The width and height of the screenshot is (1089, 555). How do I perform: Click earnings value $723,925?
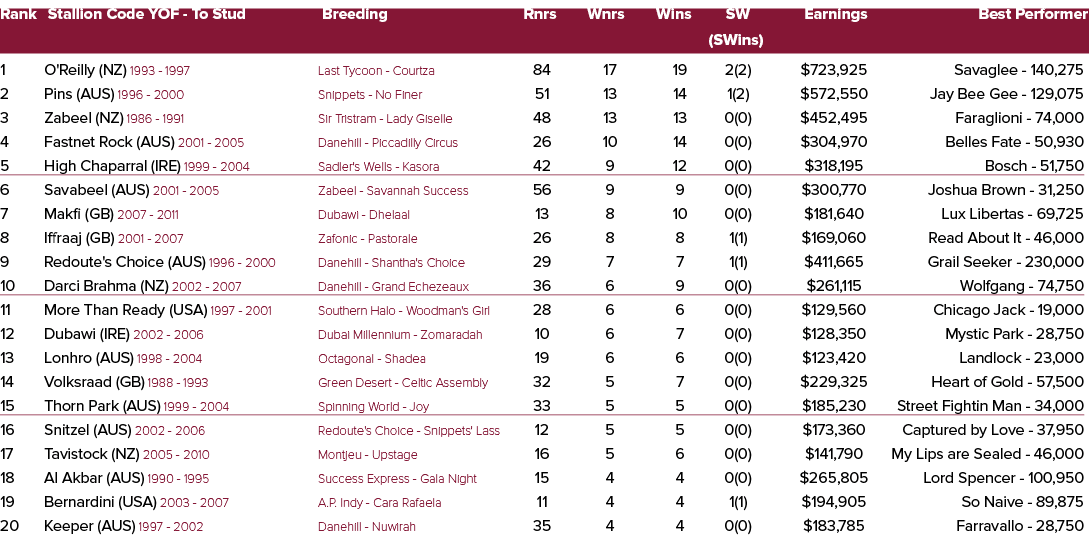(833, 70)
